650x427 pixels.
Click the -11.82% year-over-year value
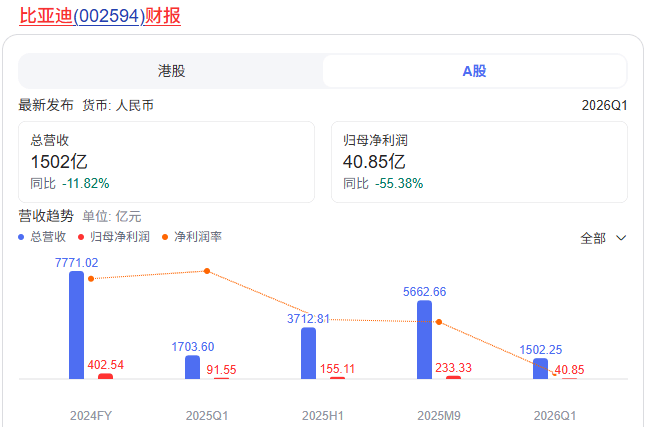pos(86,183)
